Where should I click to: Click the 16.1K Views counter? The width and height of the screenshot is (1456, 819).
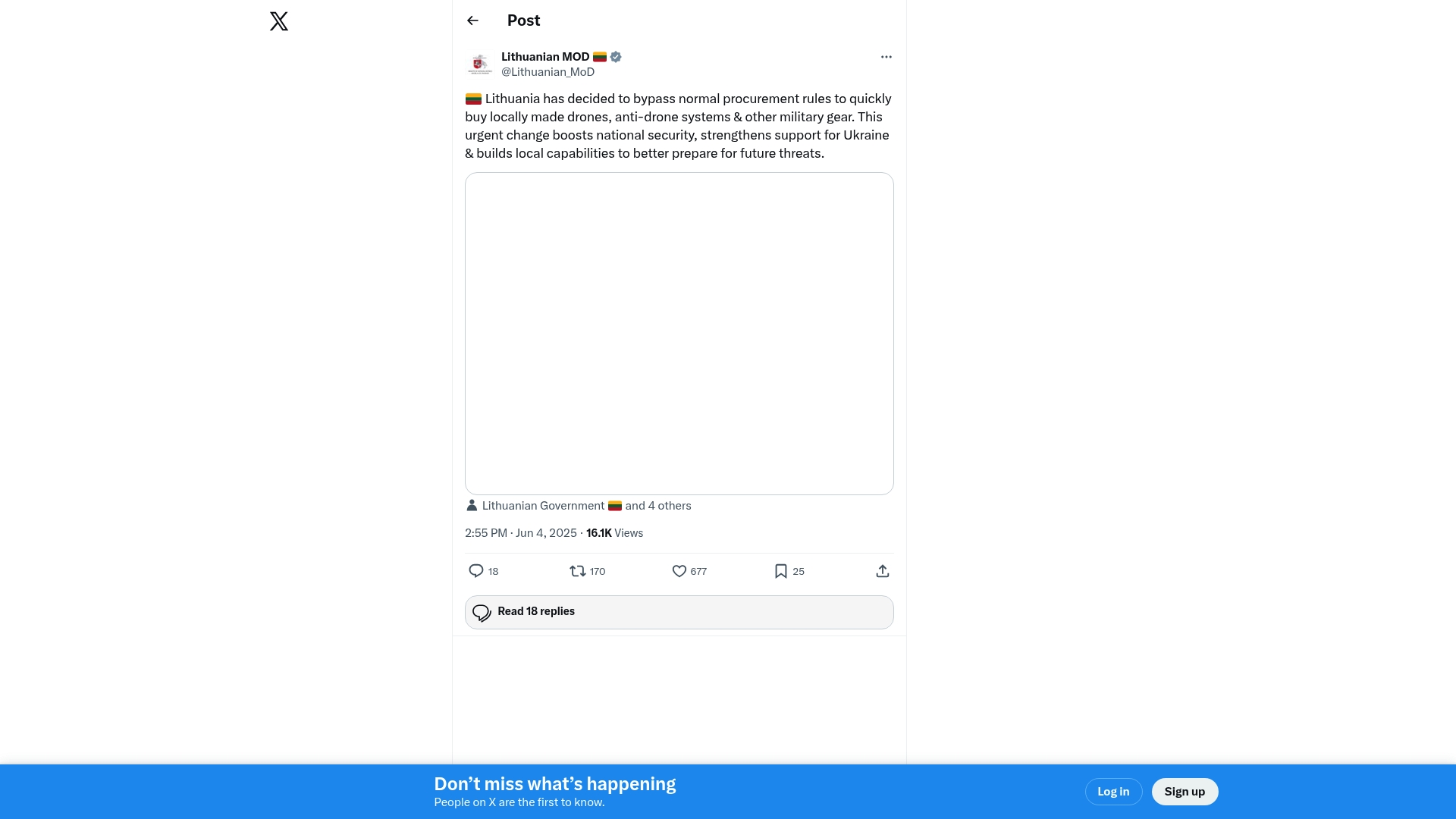click(x=614, y=533)
